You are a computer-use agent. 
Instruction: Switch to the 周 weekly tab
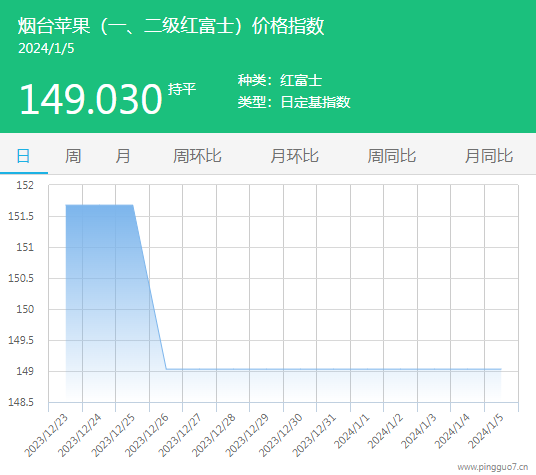coord(73,156)
